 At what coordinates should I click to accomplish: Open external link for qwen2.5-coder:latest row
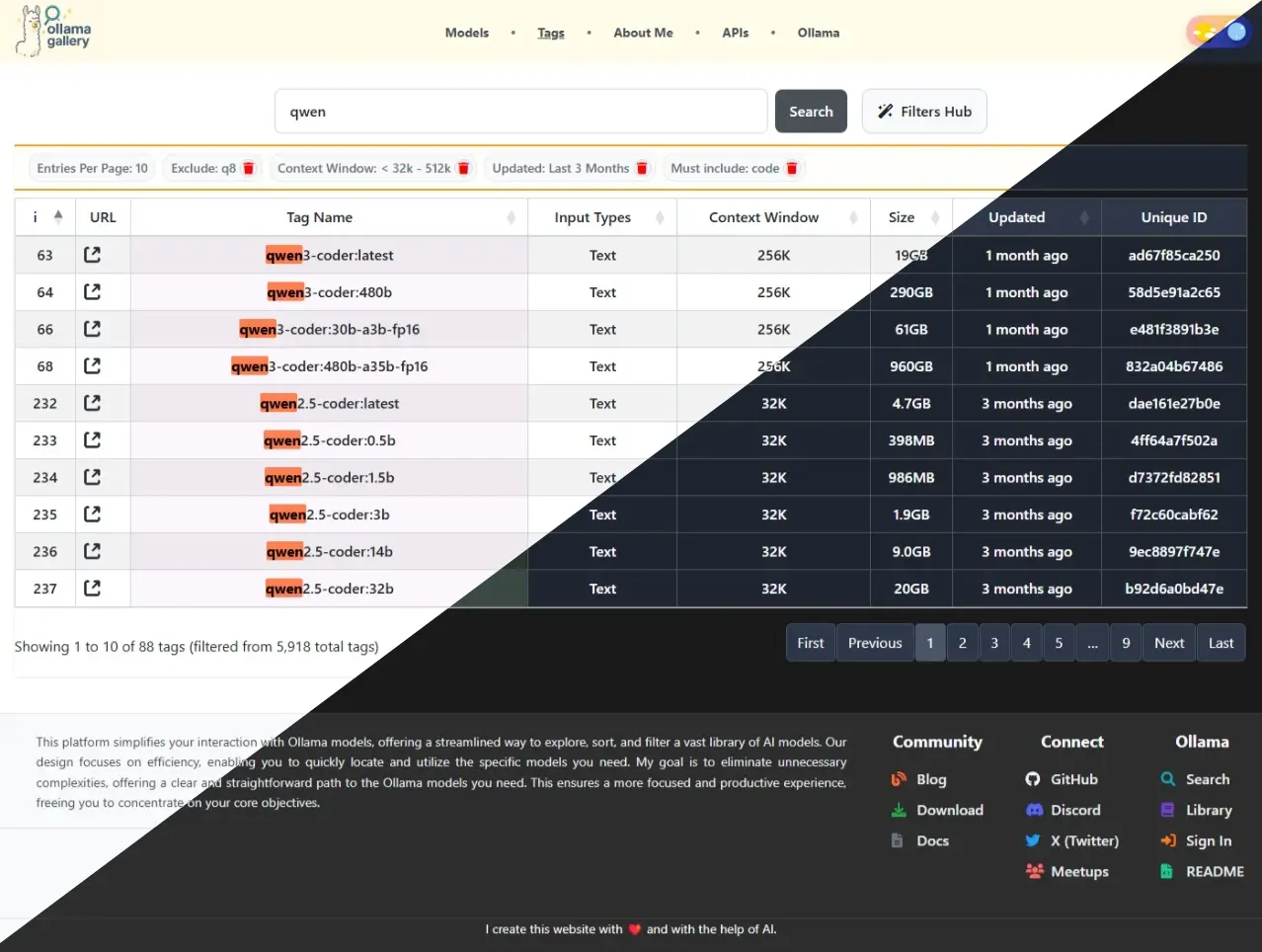(x=92, y=403)
